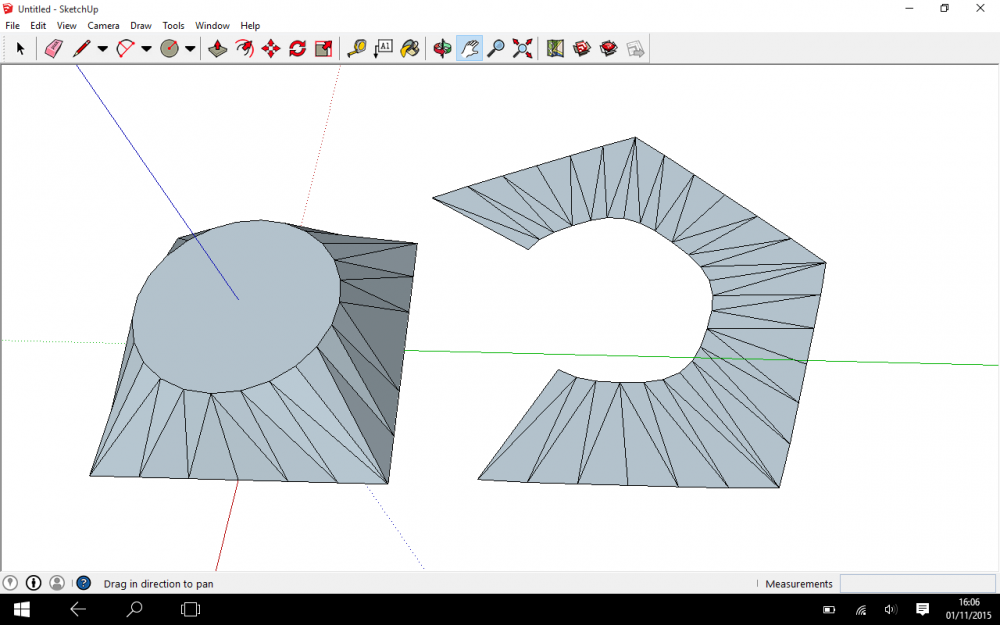Open the Wi-Fi network tray icon

tap(860, 610)
